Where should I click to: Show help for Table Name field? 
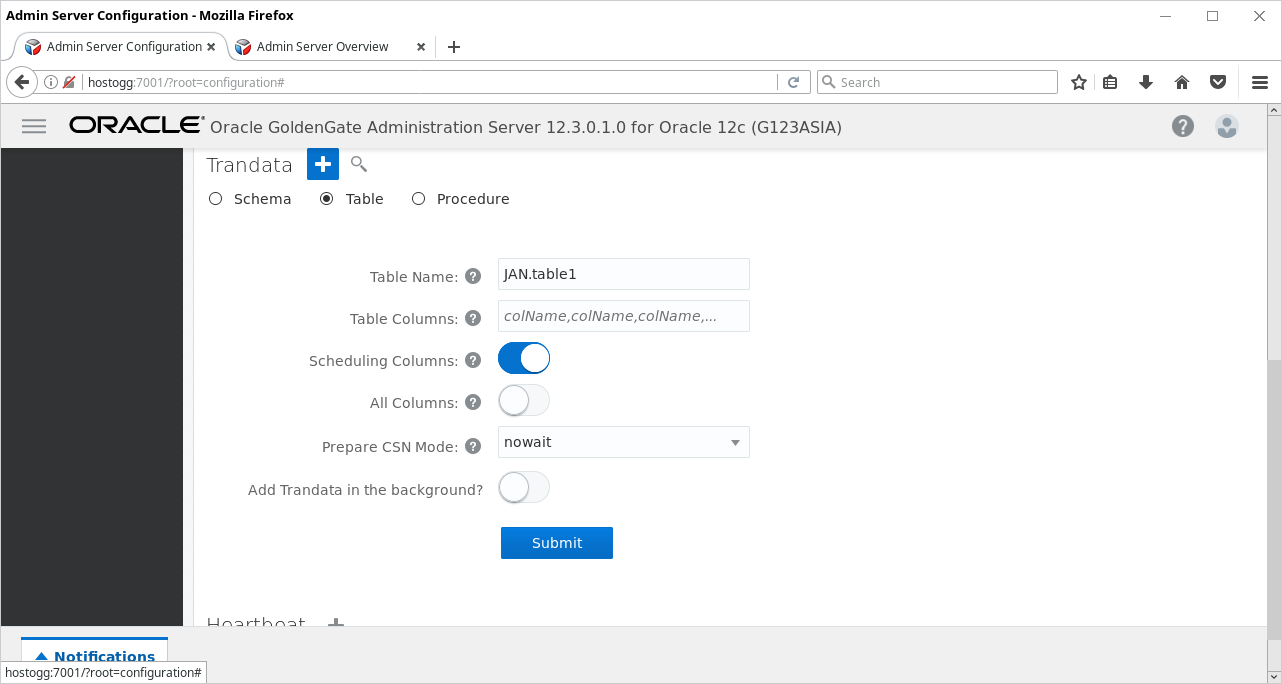coord(474,277)
